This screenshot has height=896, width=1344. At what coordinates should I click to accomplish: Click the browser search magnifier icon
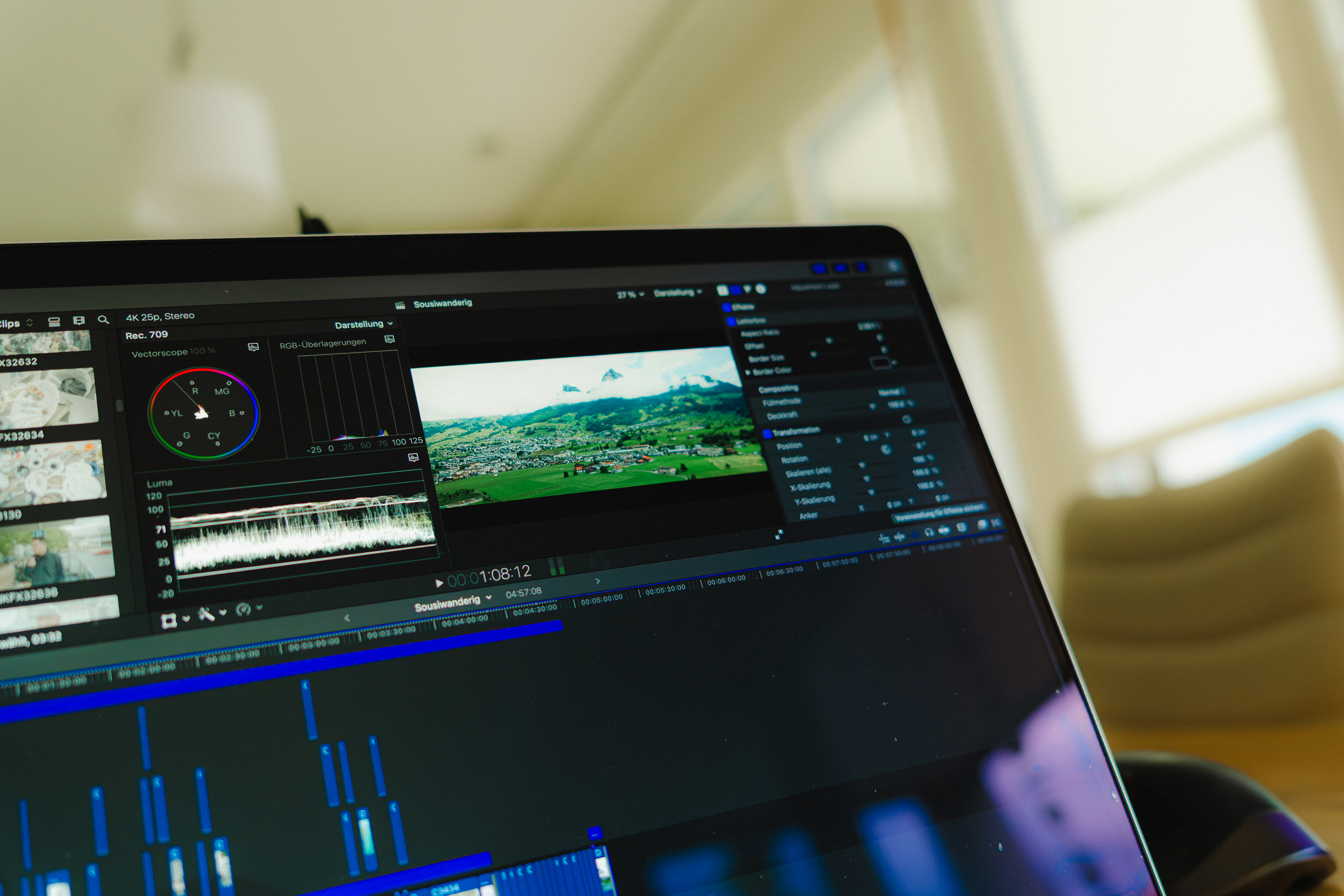(x=104, y=320)
